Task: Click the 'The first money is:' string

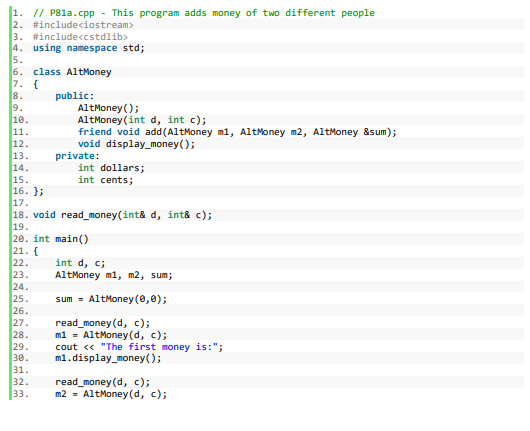Action: [159, 347]
